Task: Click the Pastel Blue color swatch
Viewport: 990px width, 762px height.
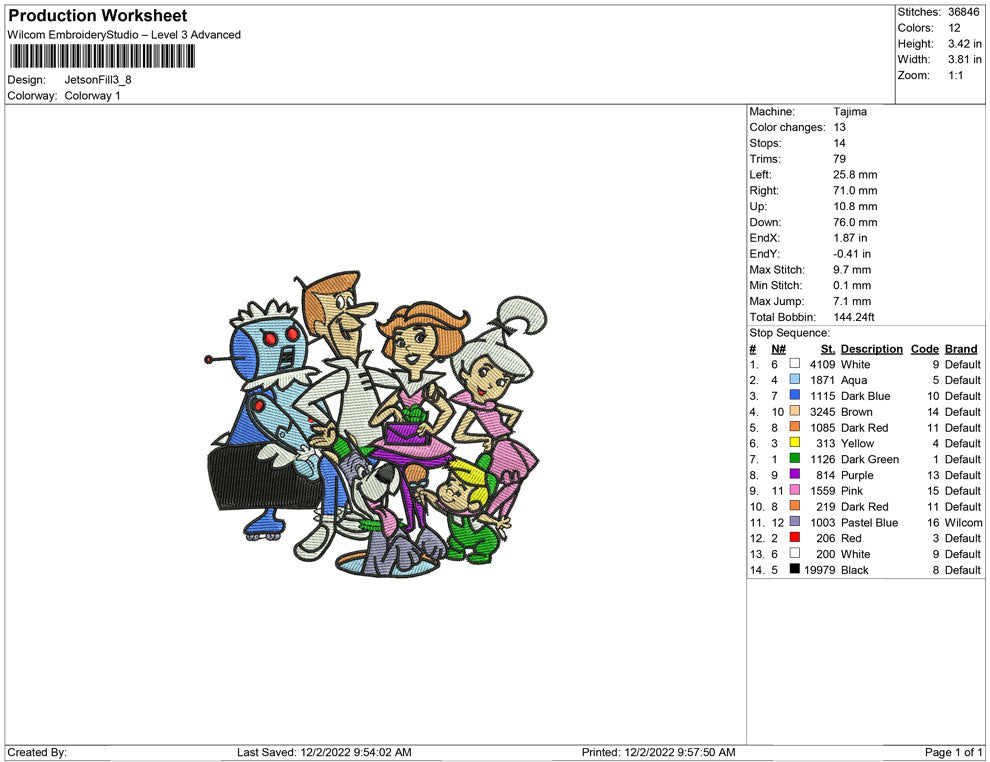Action: 794,521
